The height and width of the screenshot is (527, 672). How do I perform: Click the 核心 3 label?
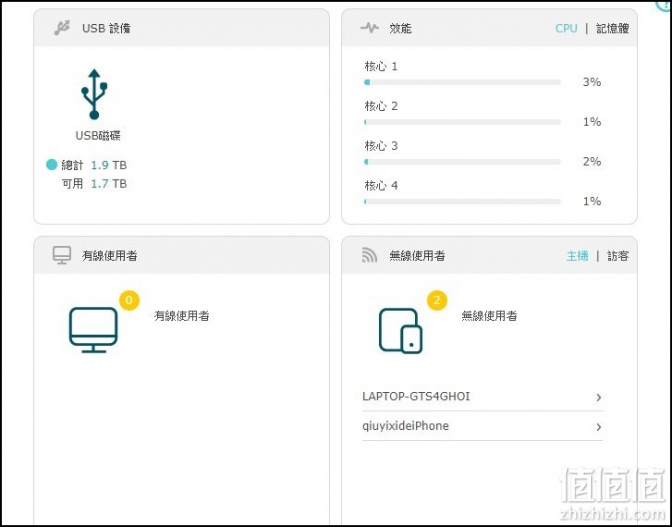coord(381,146)
